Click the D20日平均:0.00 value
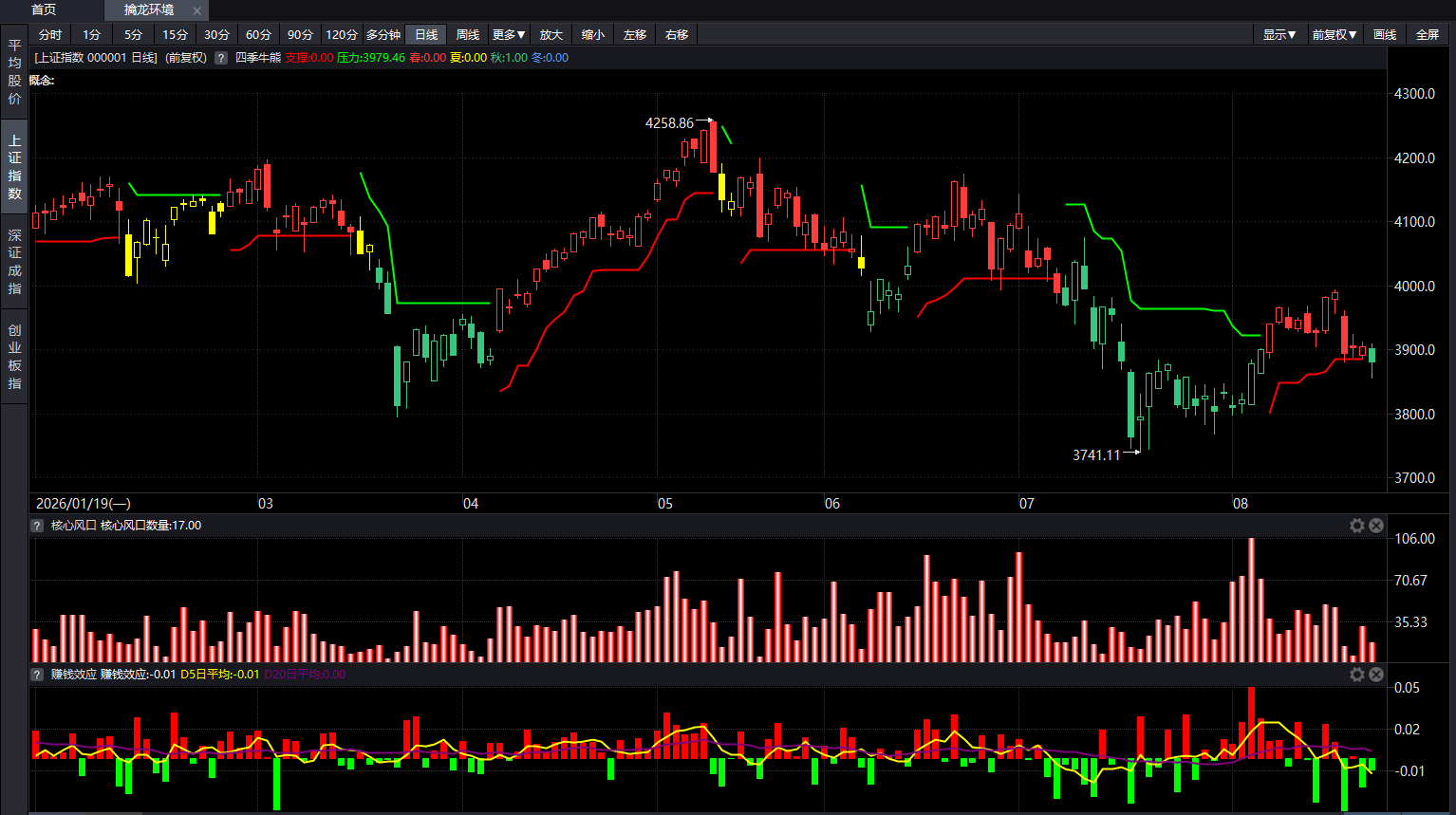The height and width of the screenshot is (815, 1456). click(x=305, y=675)
